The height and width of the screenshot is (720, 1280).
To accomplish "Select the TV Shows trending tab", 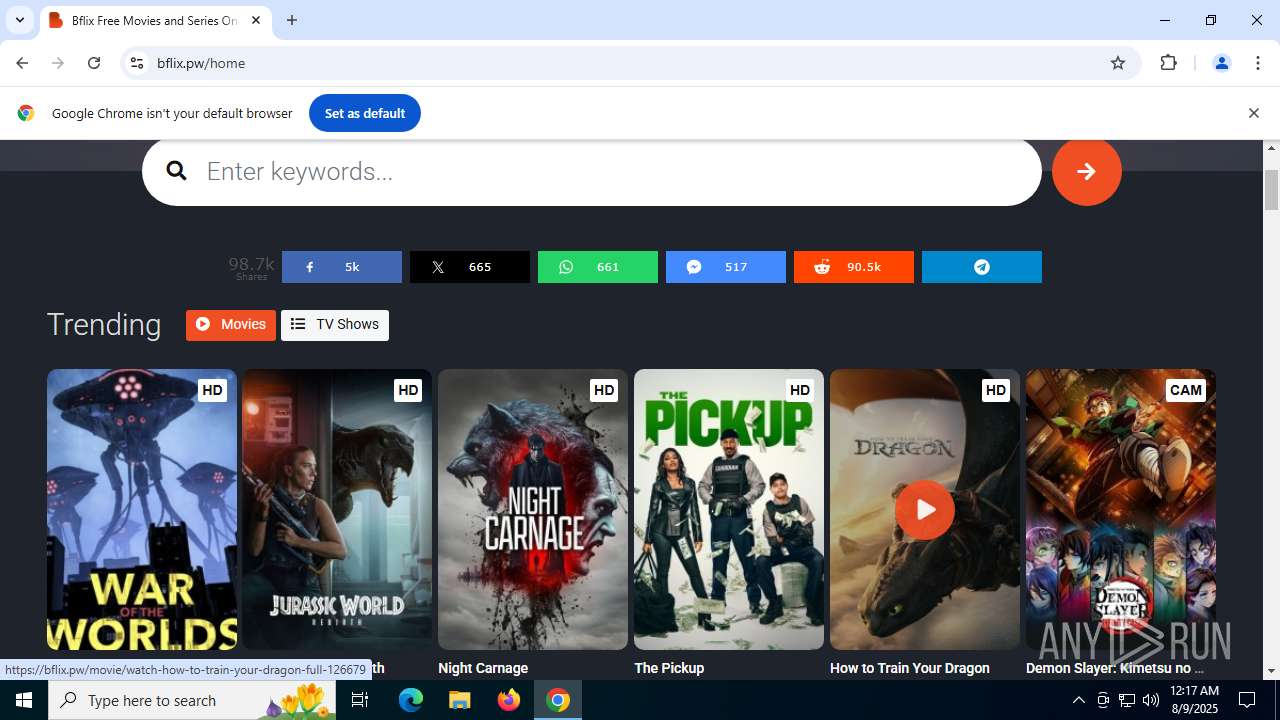I will click(x=335, y=324).
